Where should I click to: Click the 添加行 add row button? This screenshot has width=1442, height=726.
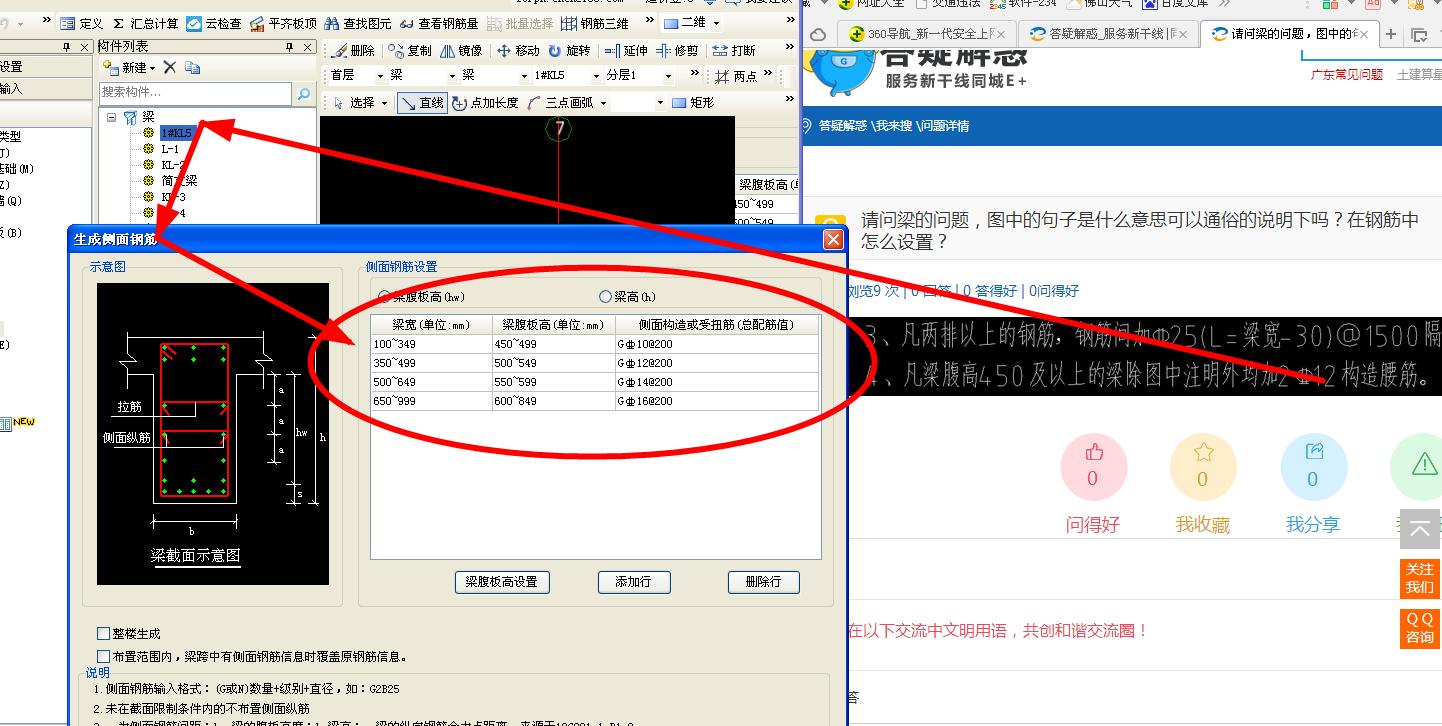coord(634,582)
